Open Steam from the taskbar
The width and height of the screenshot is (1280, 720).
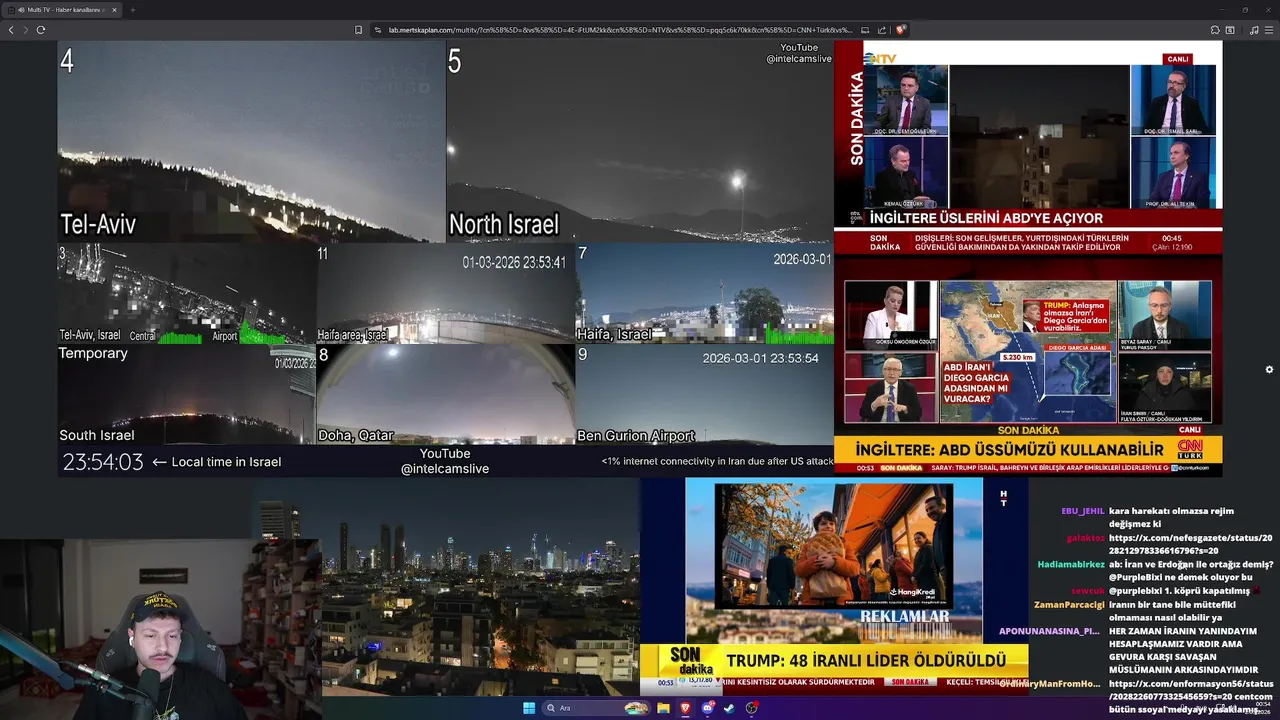tap(729, 708)
